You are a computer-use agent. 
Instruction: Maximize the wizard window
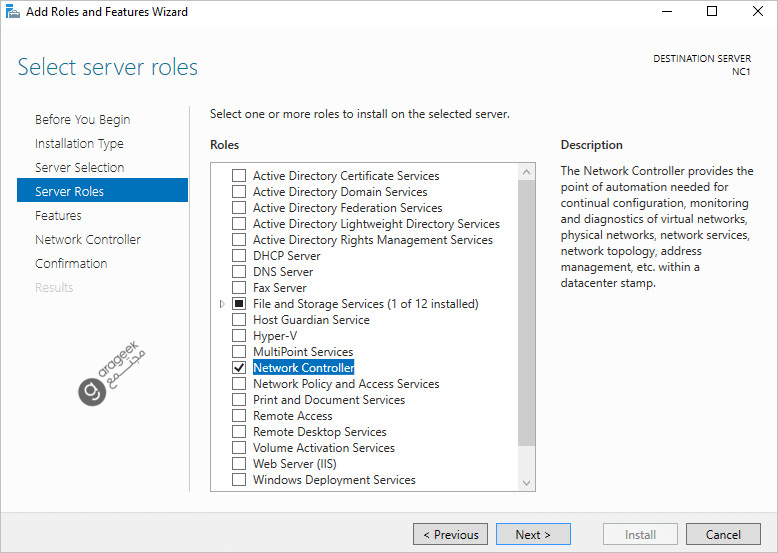coord(712,12)
